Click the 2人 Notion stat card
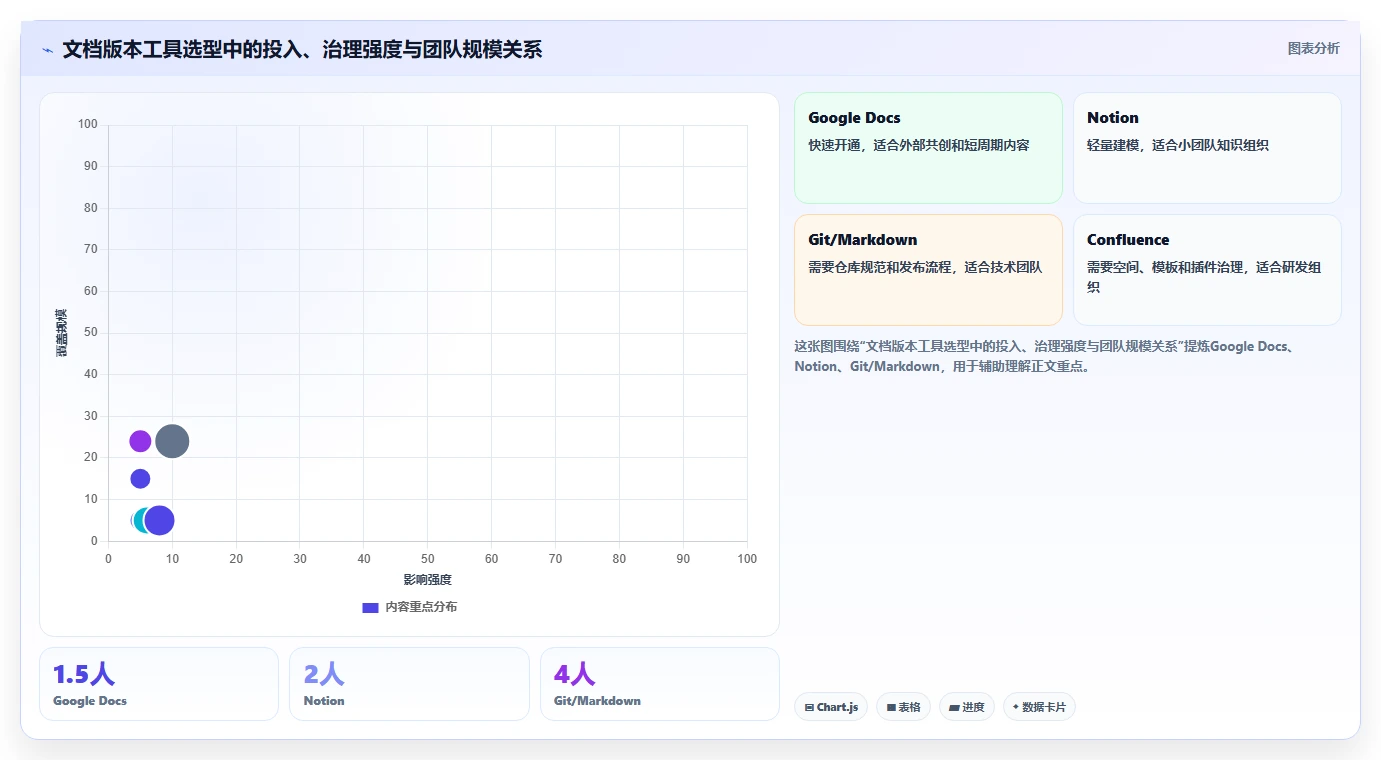 click(x=409, y=684)
